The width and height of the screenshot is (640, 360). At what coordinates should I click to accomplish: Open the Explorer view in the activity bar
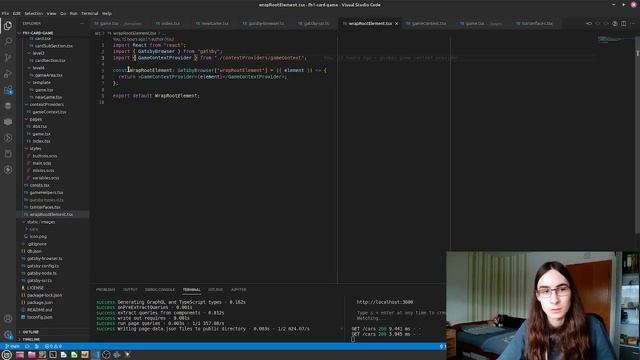click(8, 26)
